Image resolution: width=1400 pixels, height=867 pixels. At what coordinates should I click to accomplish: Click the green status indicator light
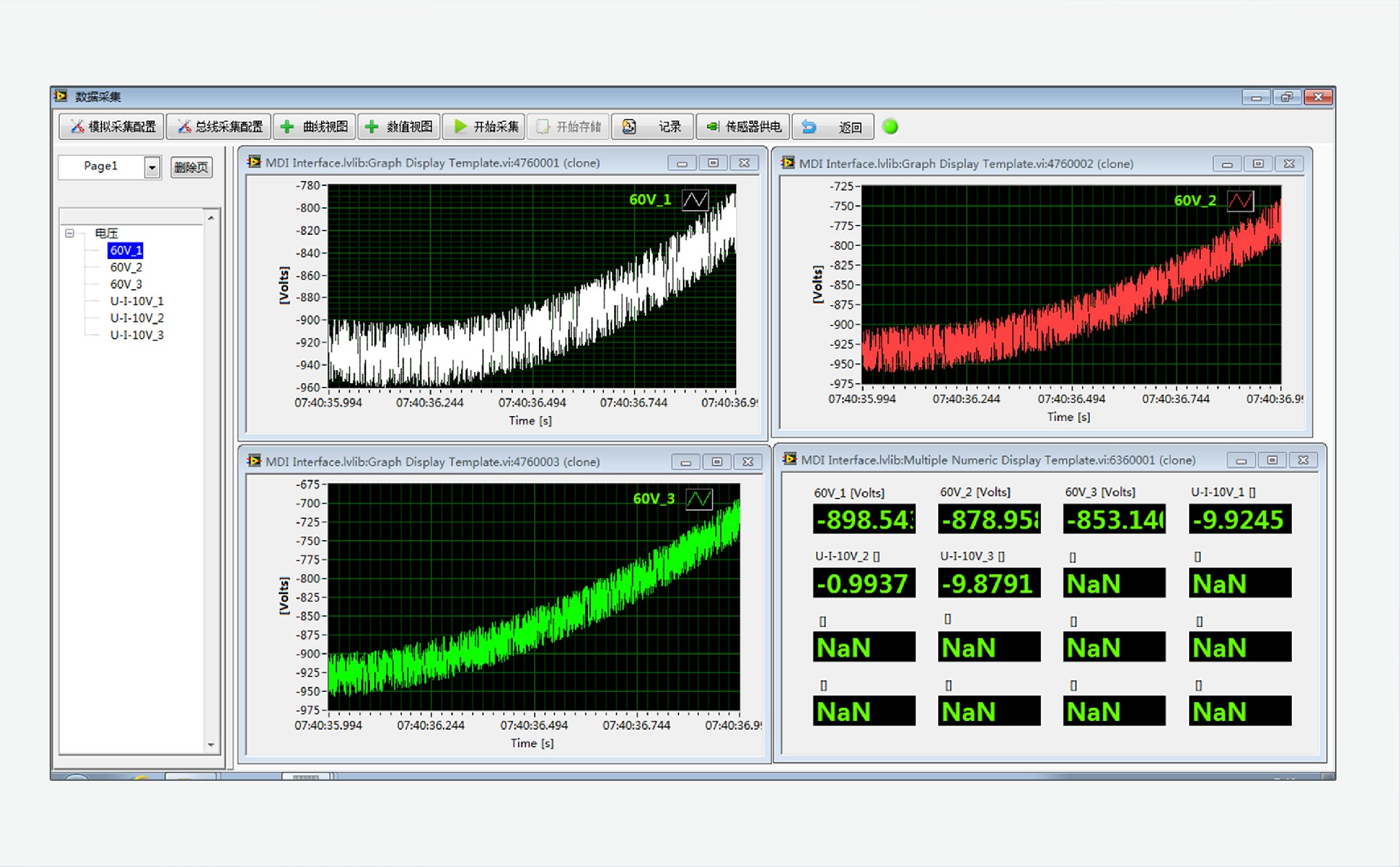[890, 127]
